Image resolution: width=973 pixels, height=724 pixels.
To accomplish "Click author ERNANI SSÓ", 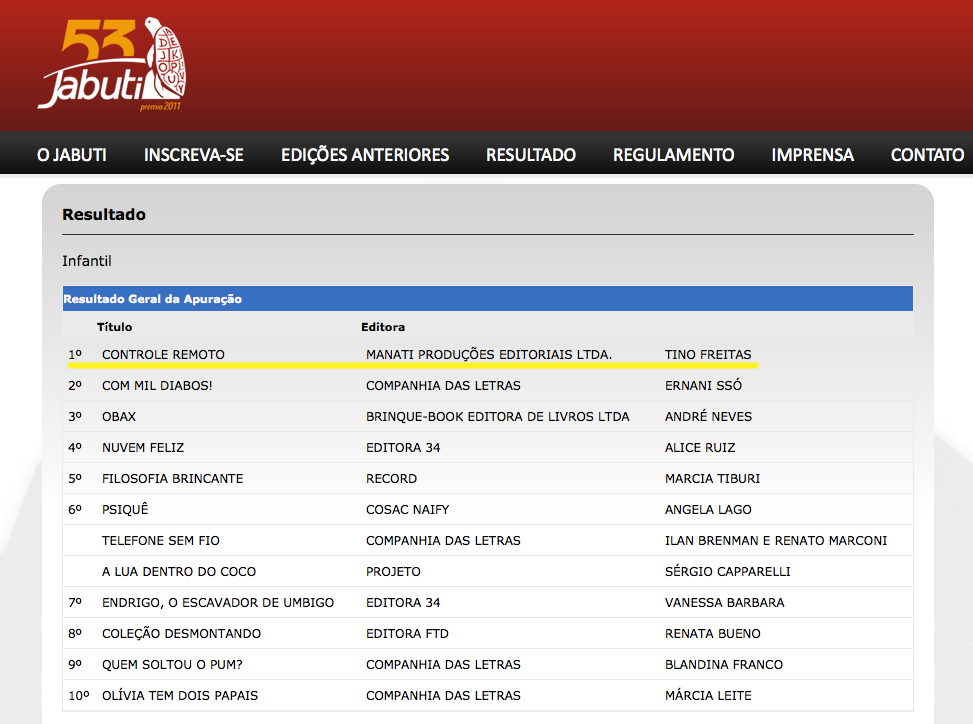I will pyautogui.click(x=703, y=385).
